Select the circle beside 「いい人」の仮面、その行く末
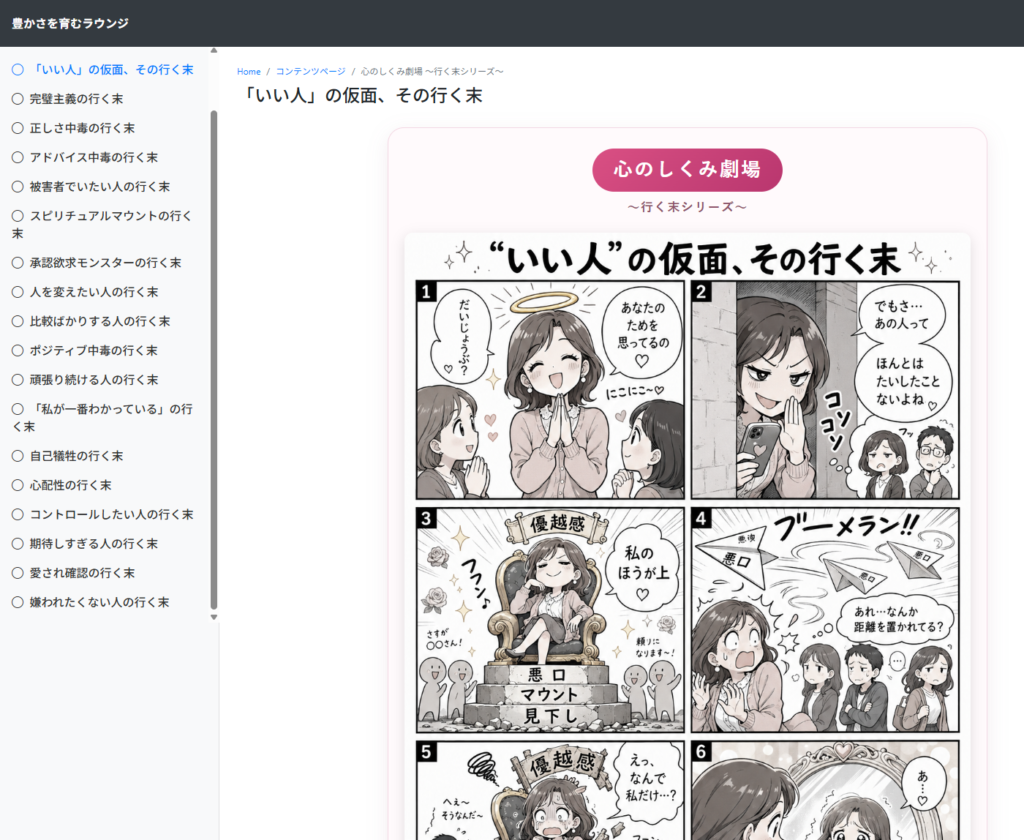Image resolution: width=1024 pixels, height=840 pixels. coord(18,70)
